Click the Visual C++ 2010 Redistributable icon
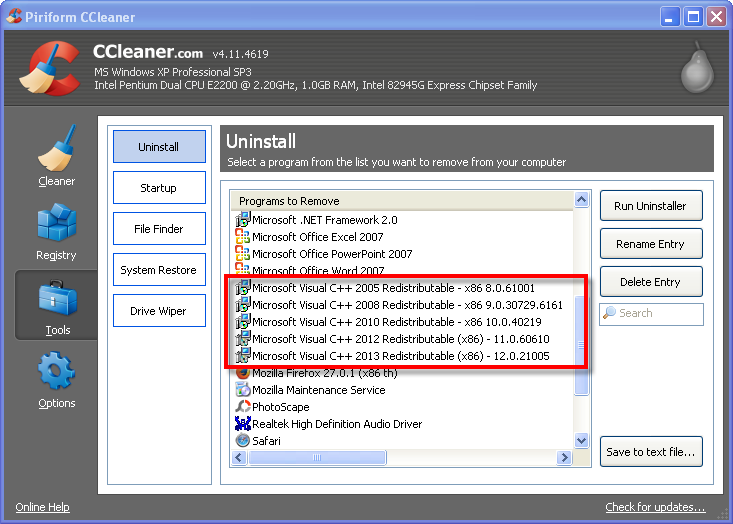 tap(243, 322)
